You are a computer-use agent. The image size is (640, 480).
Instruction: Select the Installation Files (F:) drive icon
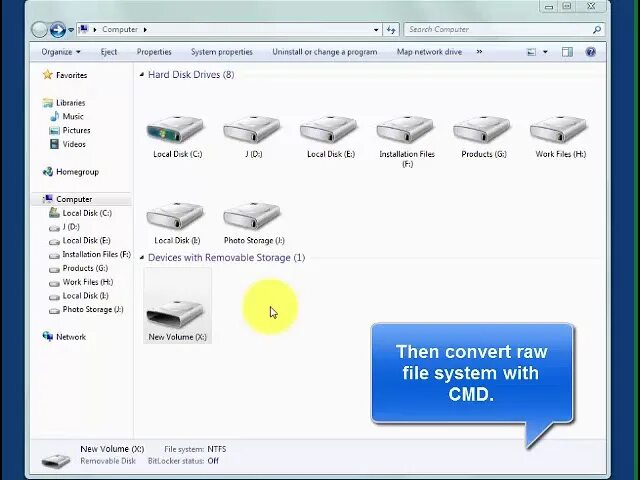405,129
